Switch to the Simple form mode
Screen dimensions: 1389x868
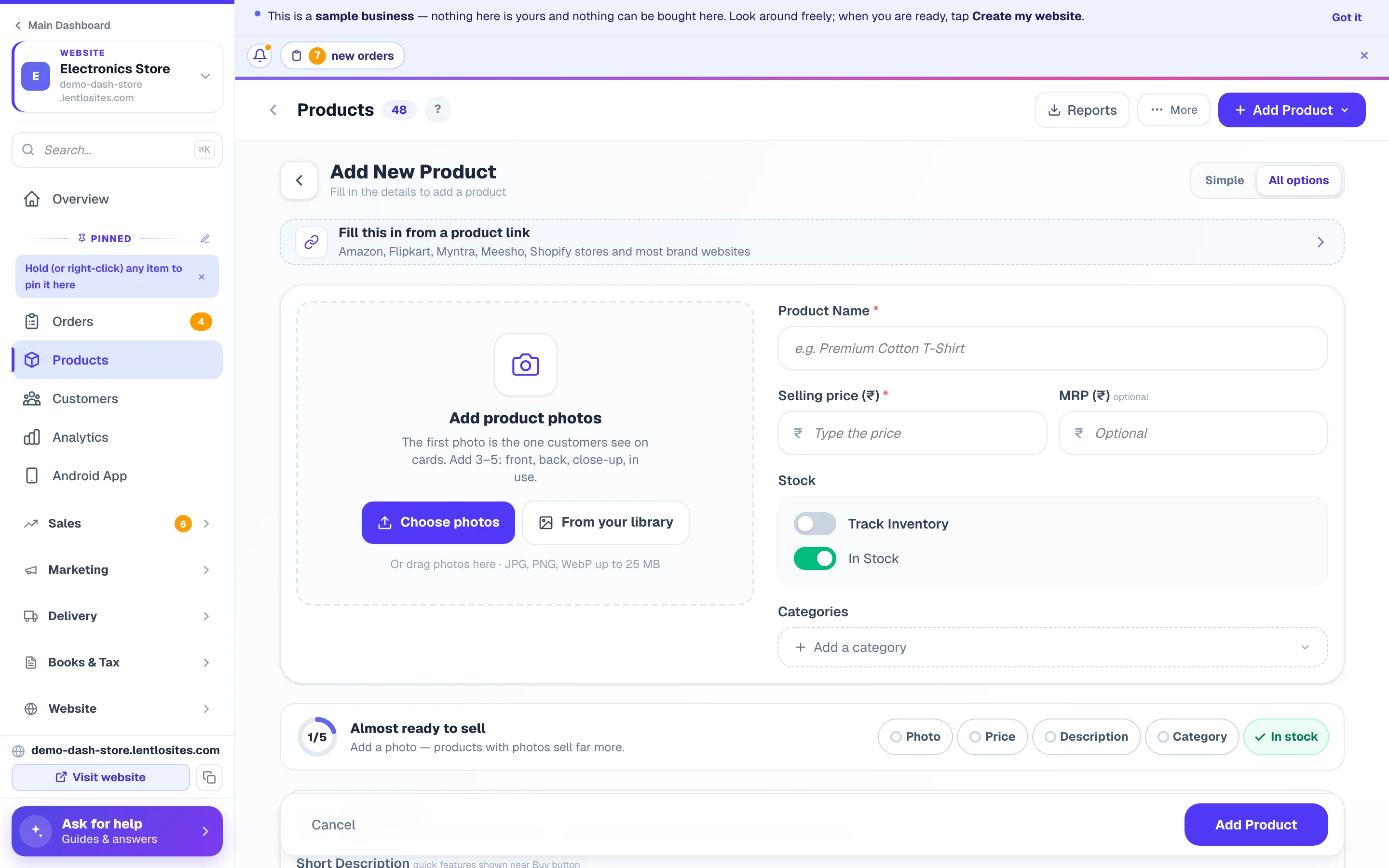click(x=1224, y=180)
